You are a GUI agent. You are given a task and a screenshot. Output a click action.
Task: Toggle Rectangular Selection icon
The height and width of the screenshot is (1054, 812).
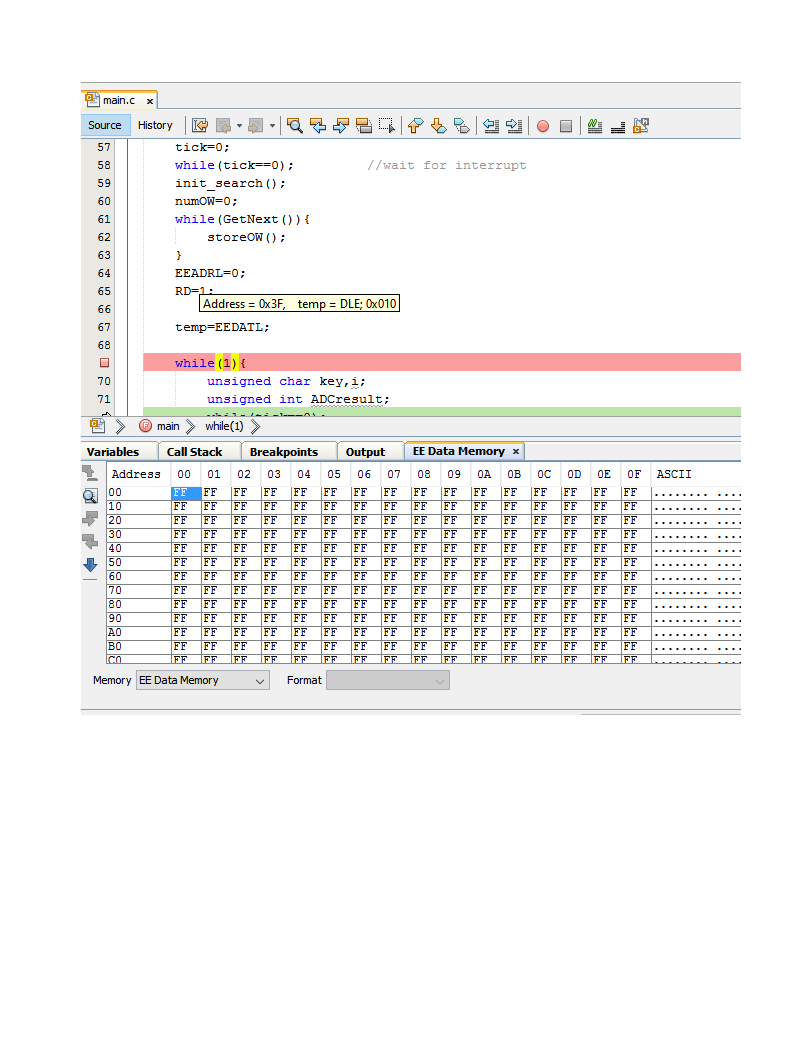point(387,126)
